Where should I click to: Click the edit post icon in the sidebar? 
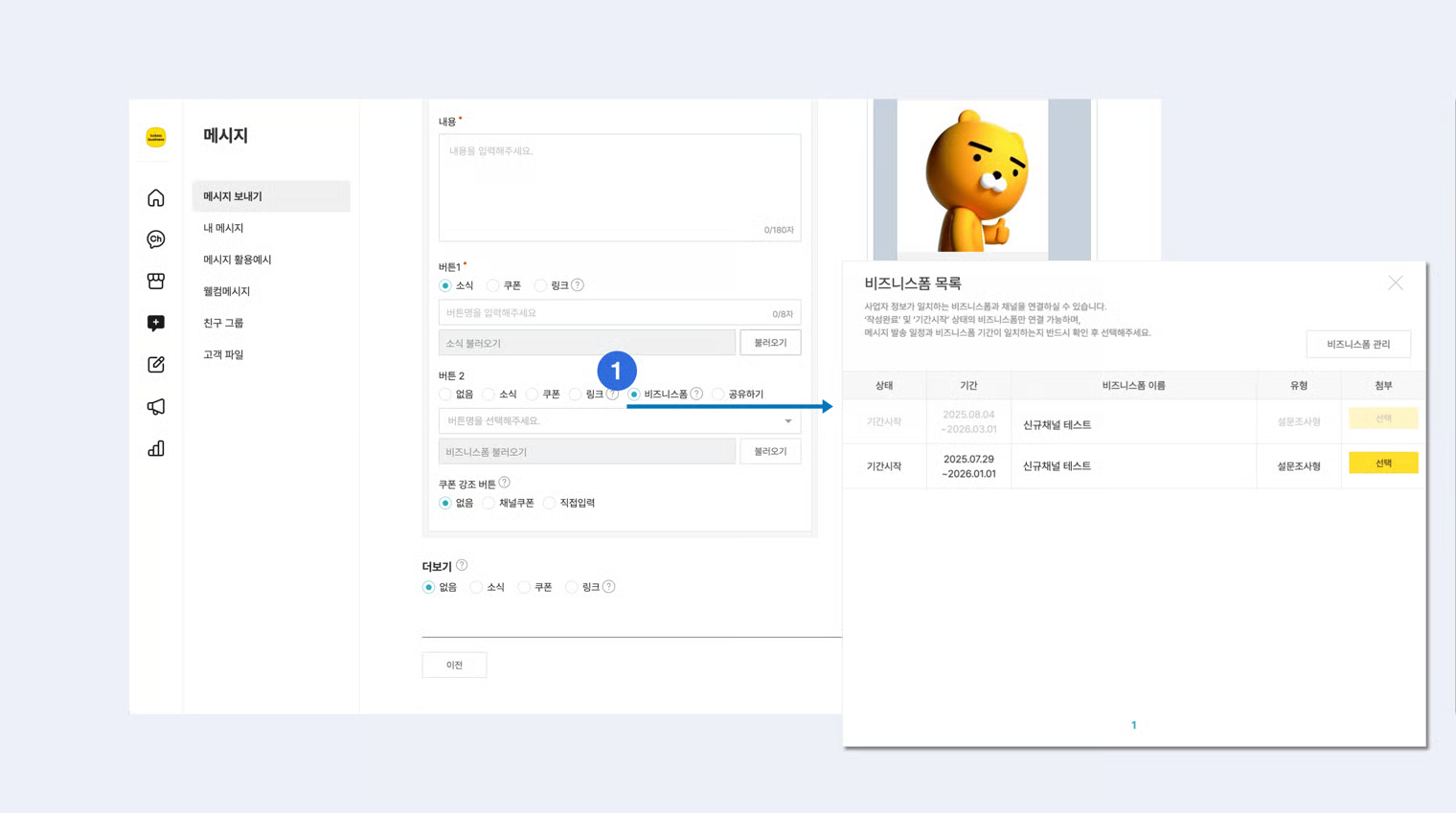156,365
